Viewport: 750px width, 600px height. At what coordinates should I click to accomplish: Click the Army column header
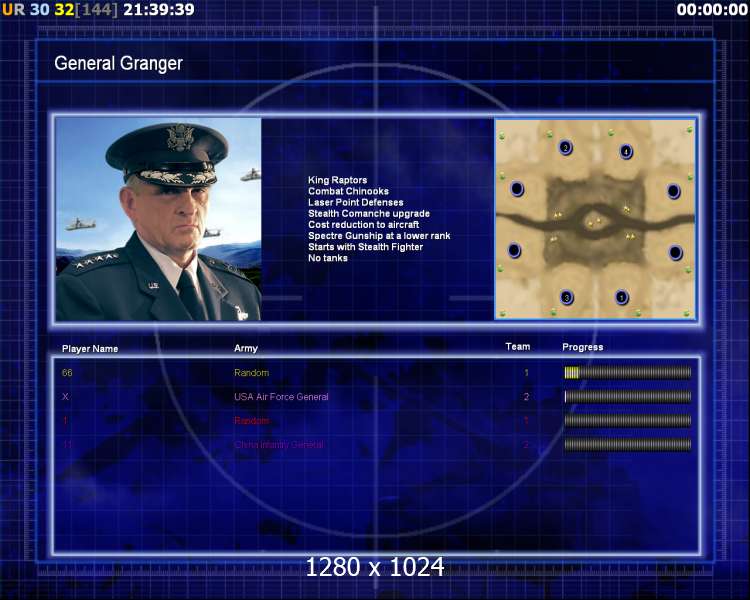pos(246,348)
